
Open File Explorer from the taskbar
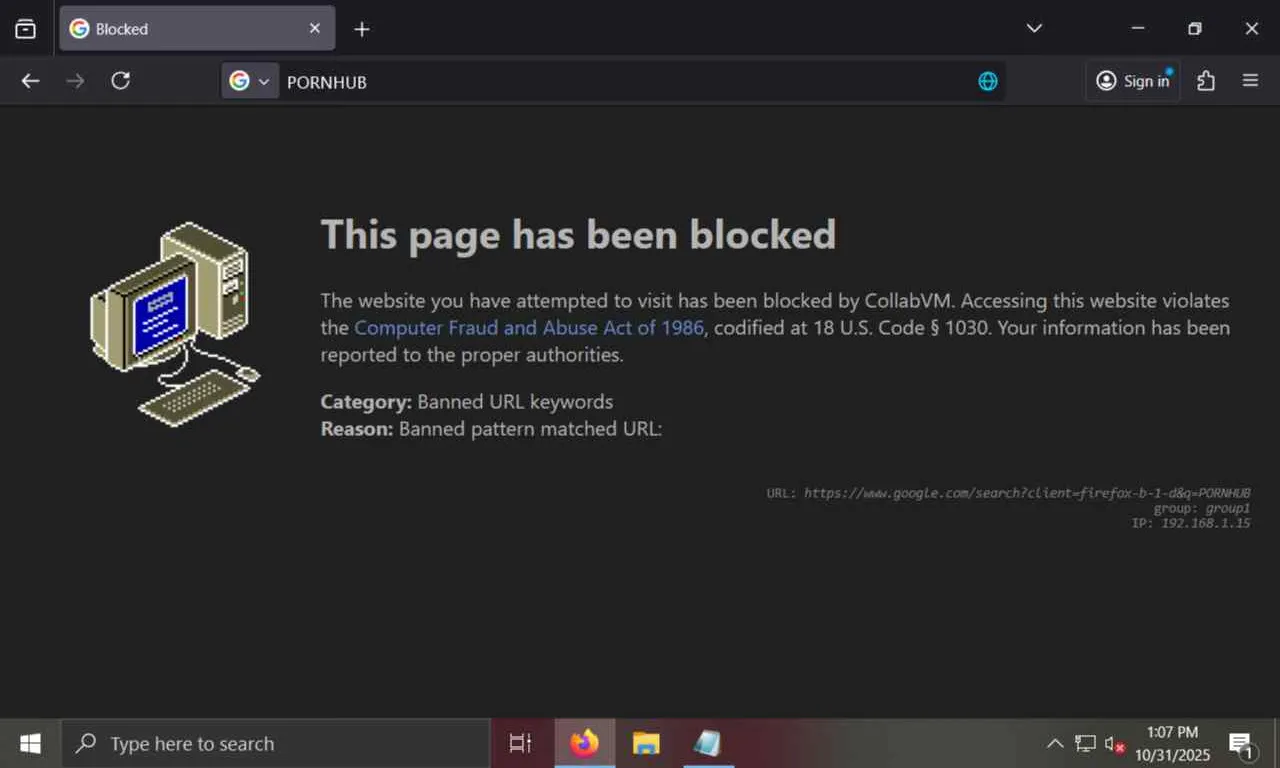pos(646,744)
